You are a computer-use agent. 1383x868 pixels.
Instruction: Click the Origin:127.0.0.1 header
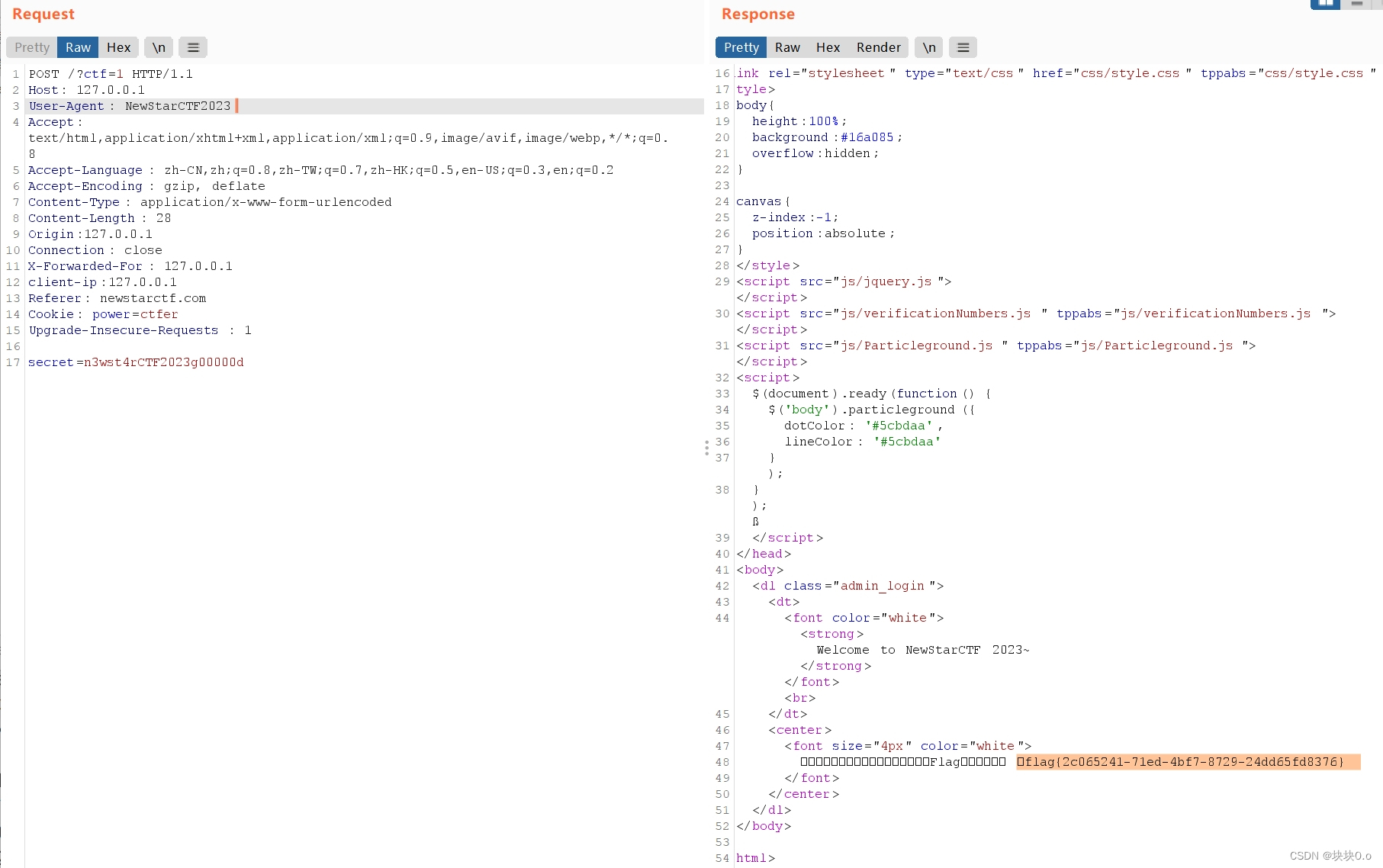(x=90, y=234)
